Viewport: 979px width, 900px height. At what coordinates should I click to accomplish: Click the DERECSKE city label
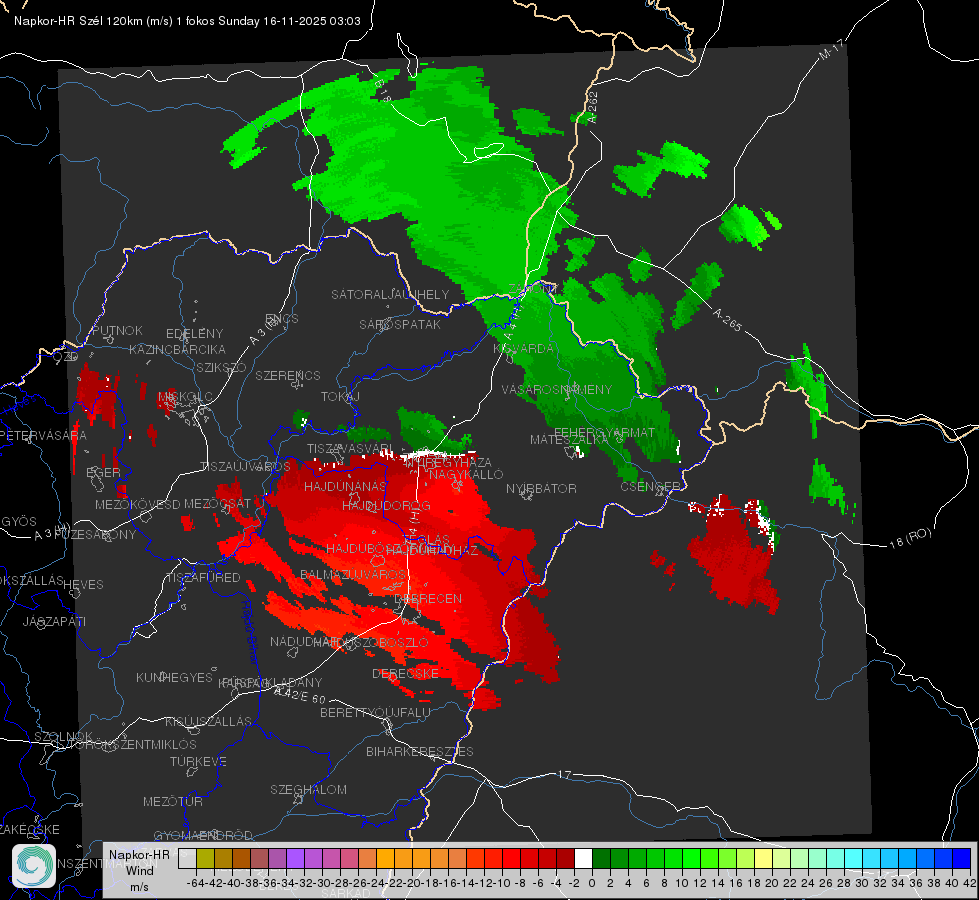pyautogui.click(x=405, y=673)
